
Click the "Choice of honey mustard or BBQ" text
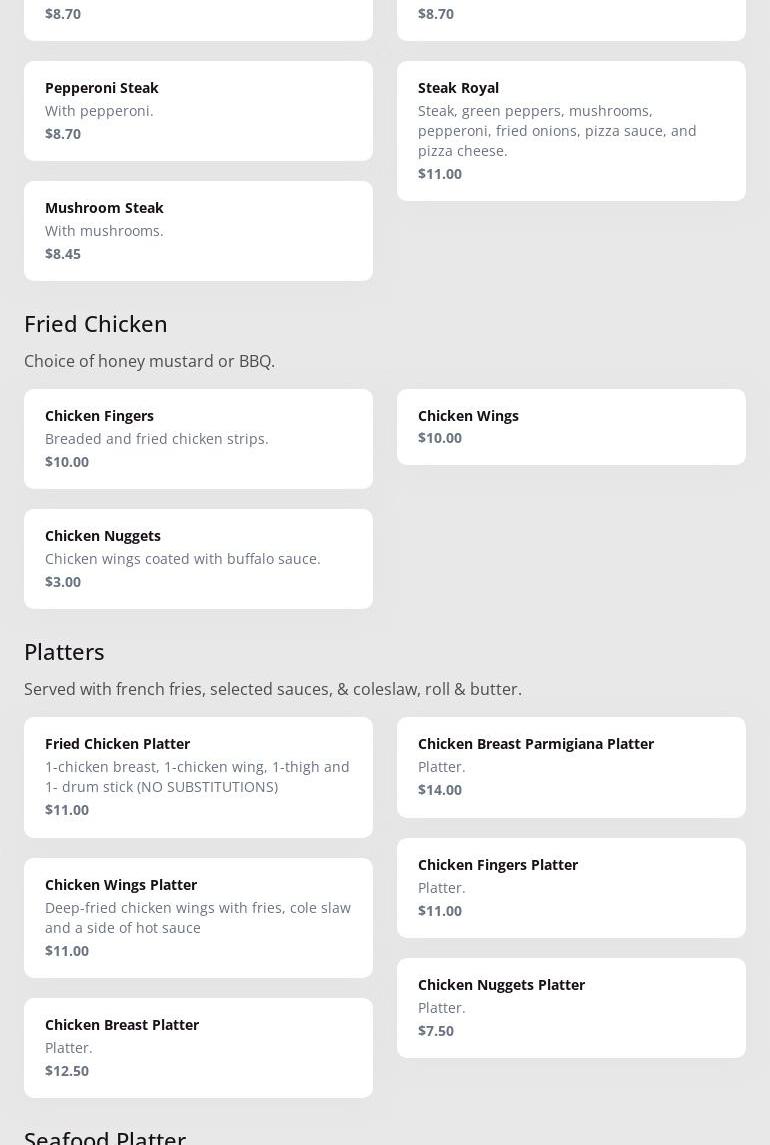point(149,361)
